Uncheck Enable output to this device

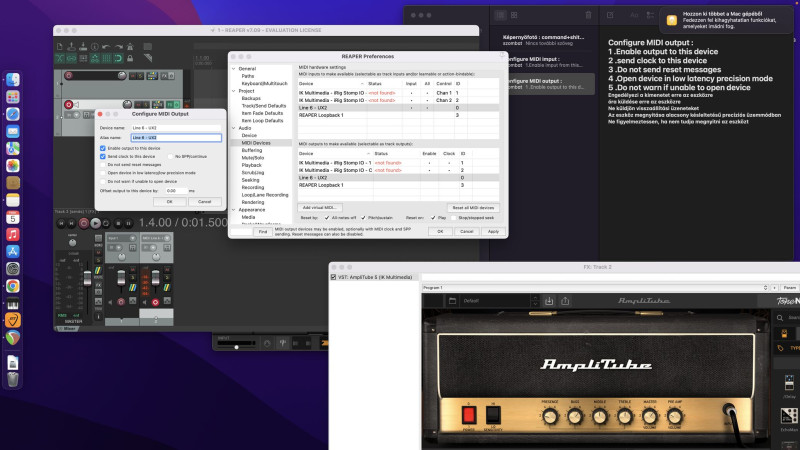point(103,148)
